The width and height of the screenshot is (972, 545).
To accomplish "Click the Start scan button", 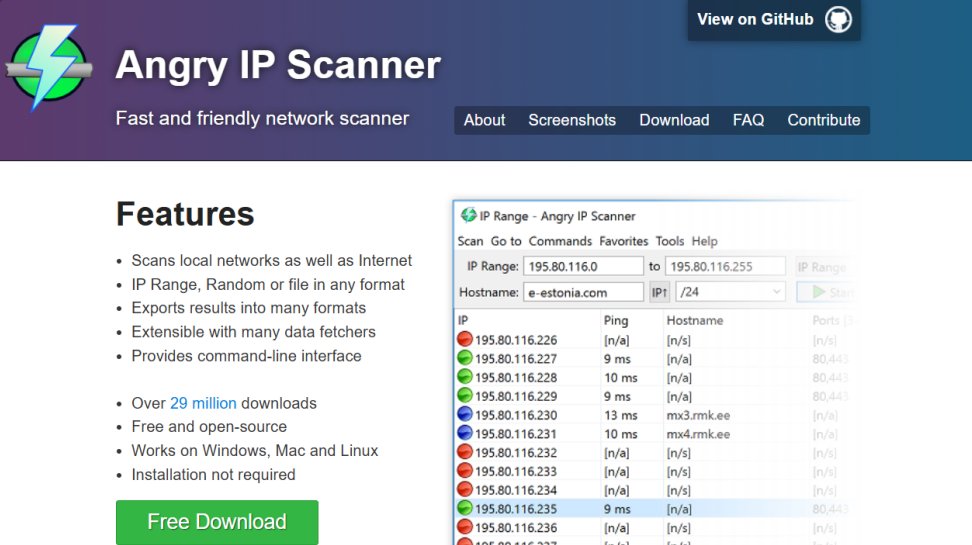I will tap(827, 292).
